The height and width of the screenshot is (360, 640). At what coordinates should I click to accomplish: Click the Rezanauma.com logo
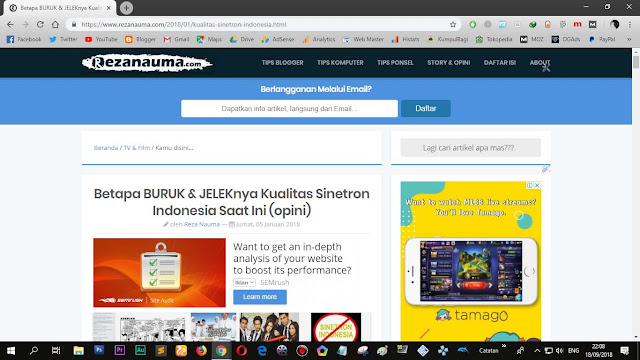point(147,63)
